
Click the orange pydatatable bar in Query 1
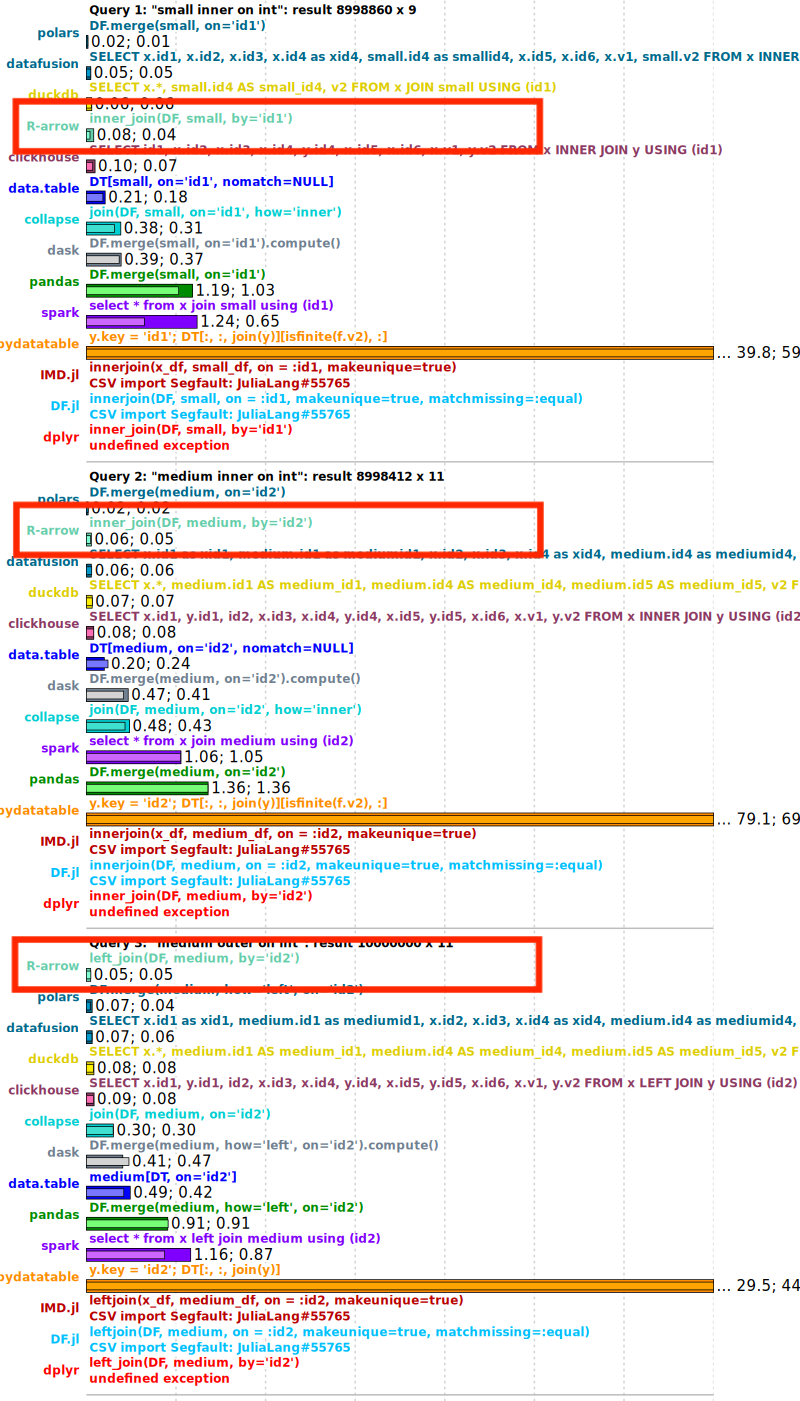[x=400, y=352]
